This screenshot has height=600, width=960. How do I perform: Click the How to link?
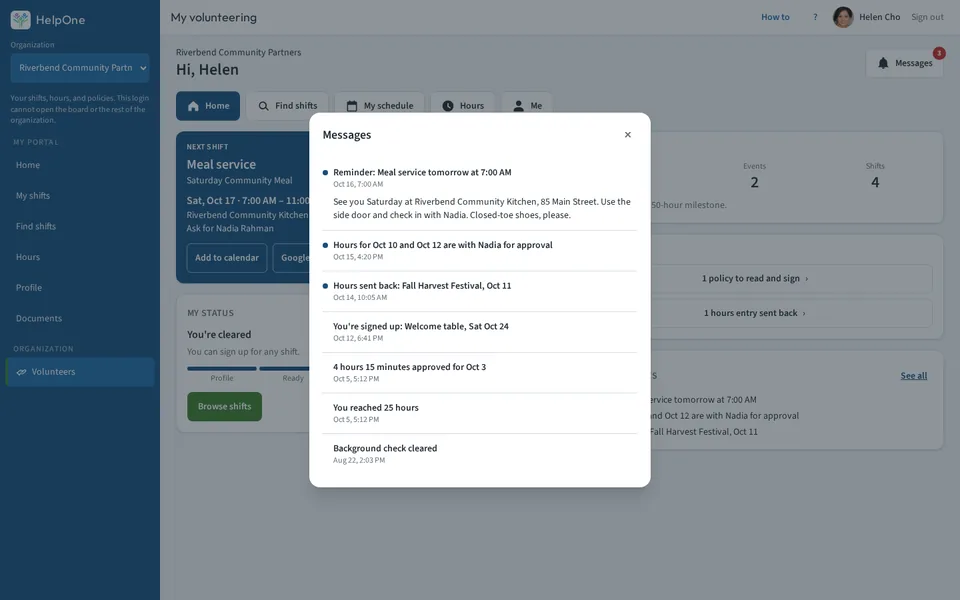tap(775, 17)
